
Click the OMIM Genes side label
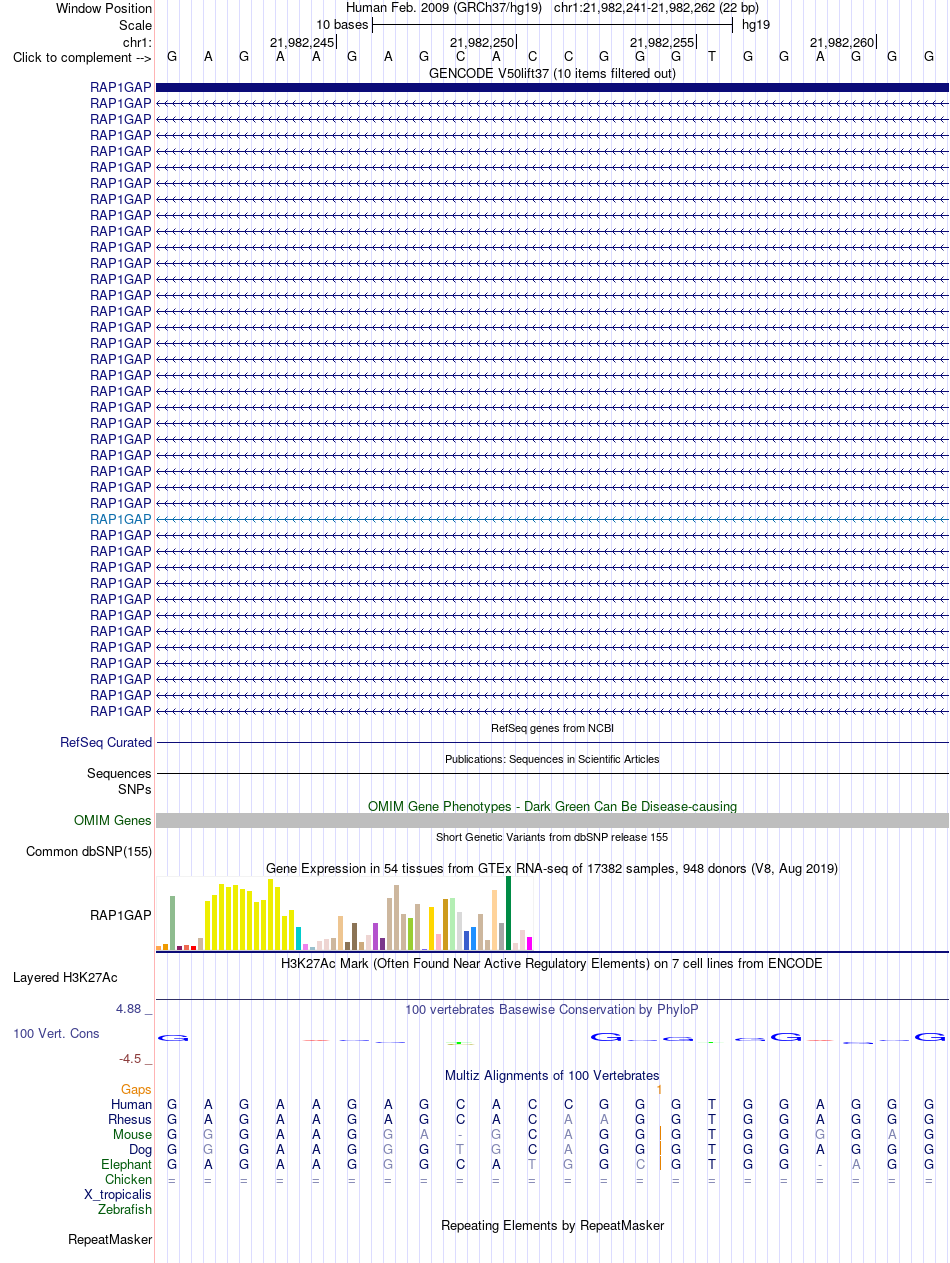click(x=113, y=820)
